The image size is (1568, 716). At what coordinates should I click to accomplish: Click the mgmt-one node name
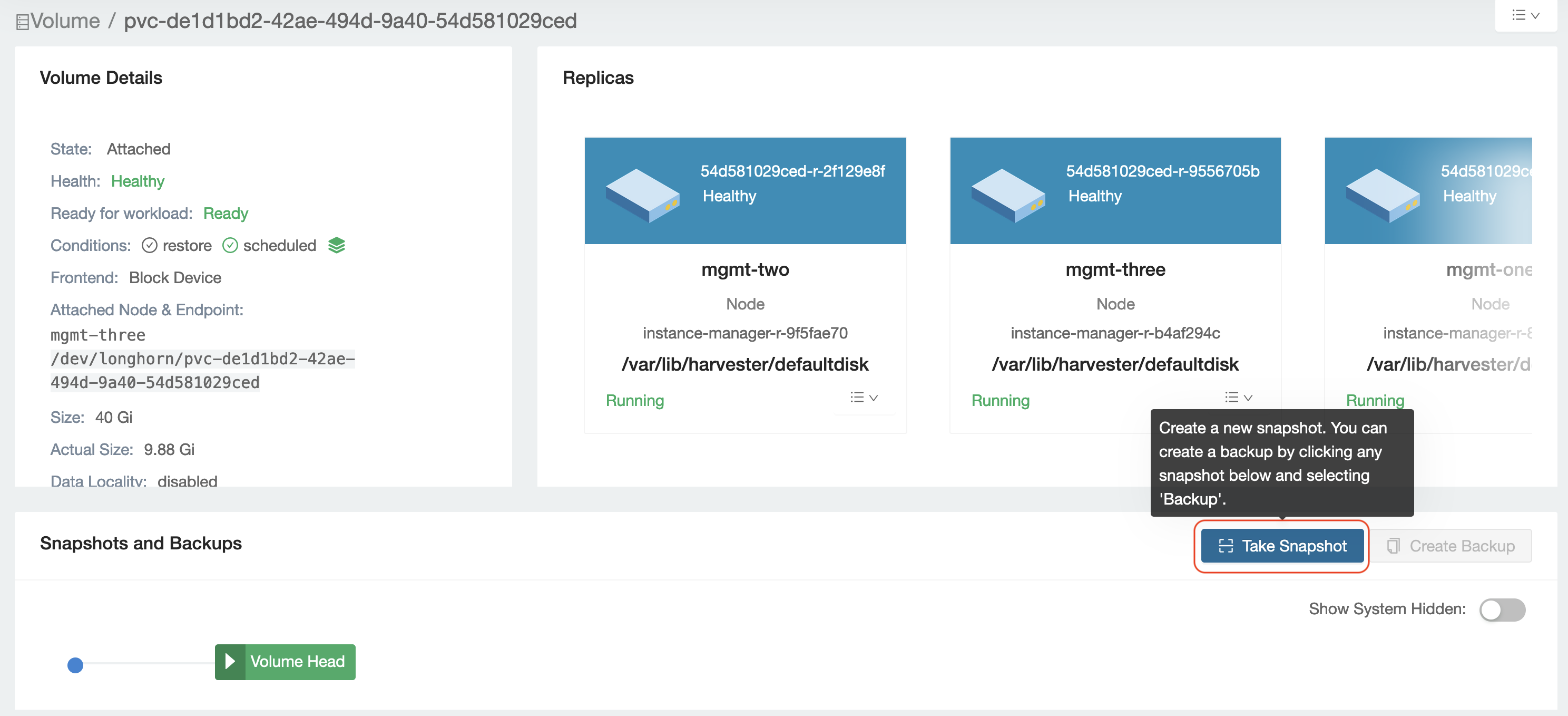pyautogui.click(x=1489, y=269)
